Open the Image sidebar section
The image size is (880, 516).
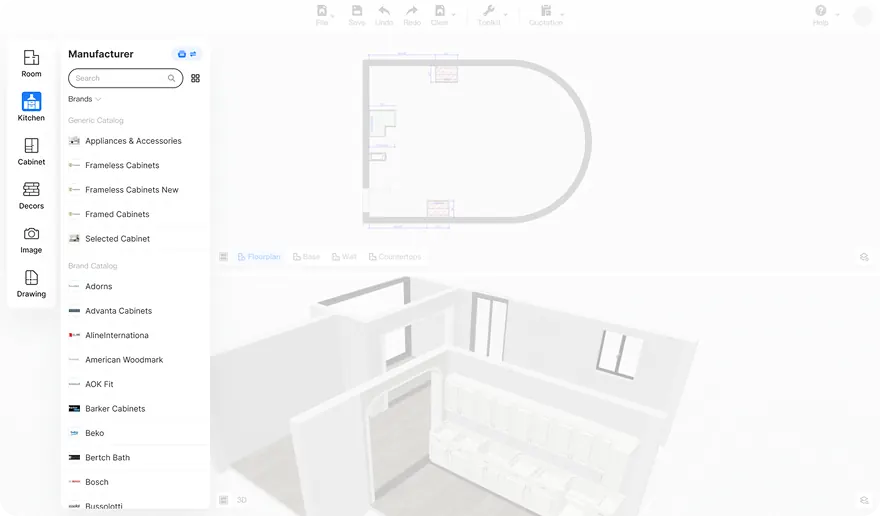click(x=31, y=240)
